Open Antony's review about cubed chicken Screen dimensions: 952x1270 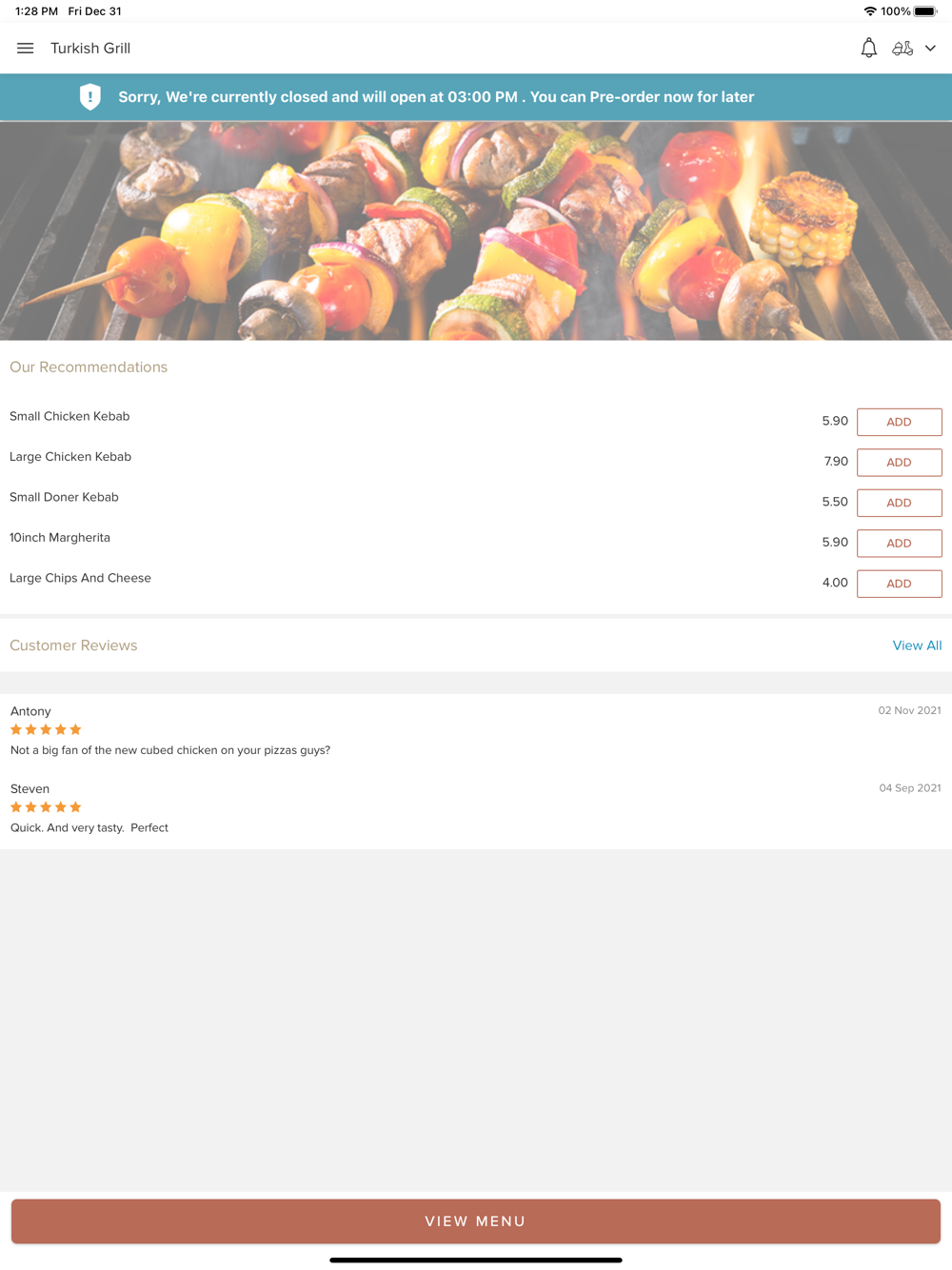point(170,750)
